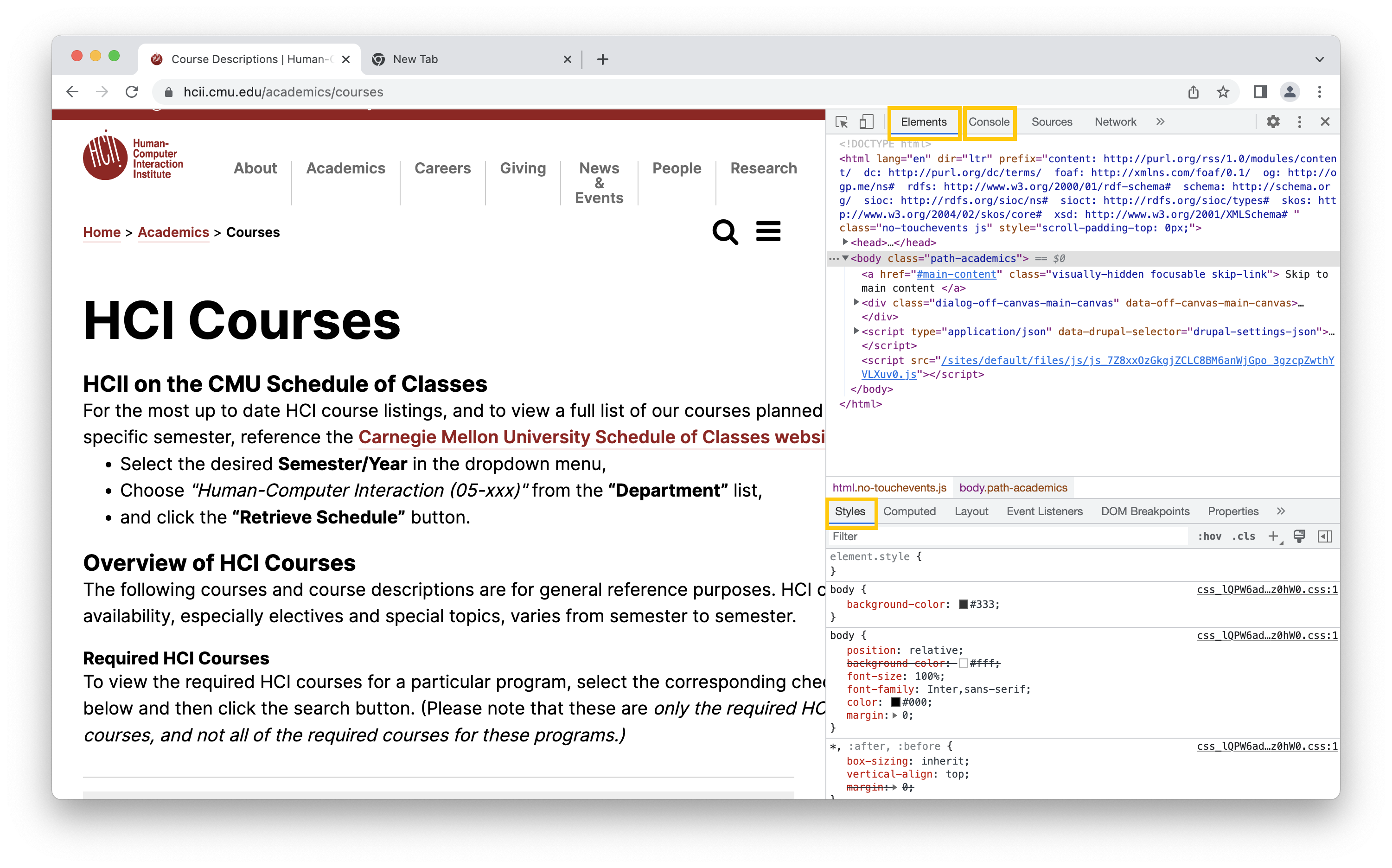The height and width of the screenshot is (868, 1392).
Task: Expand the application/json script node
Action: (x=856, y=331)
